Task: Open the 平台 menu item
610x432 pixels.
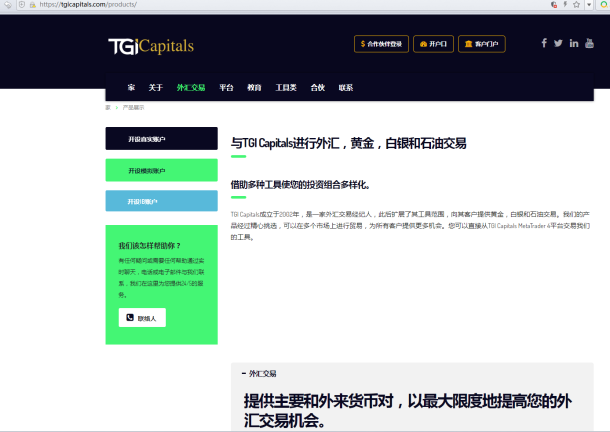Action: (x=226, y=88)
